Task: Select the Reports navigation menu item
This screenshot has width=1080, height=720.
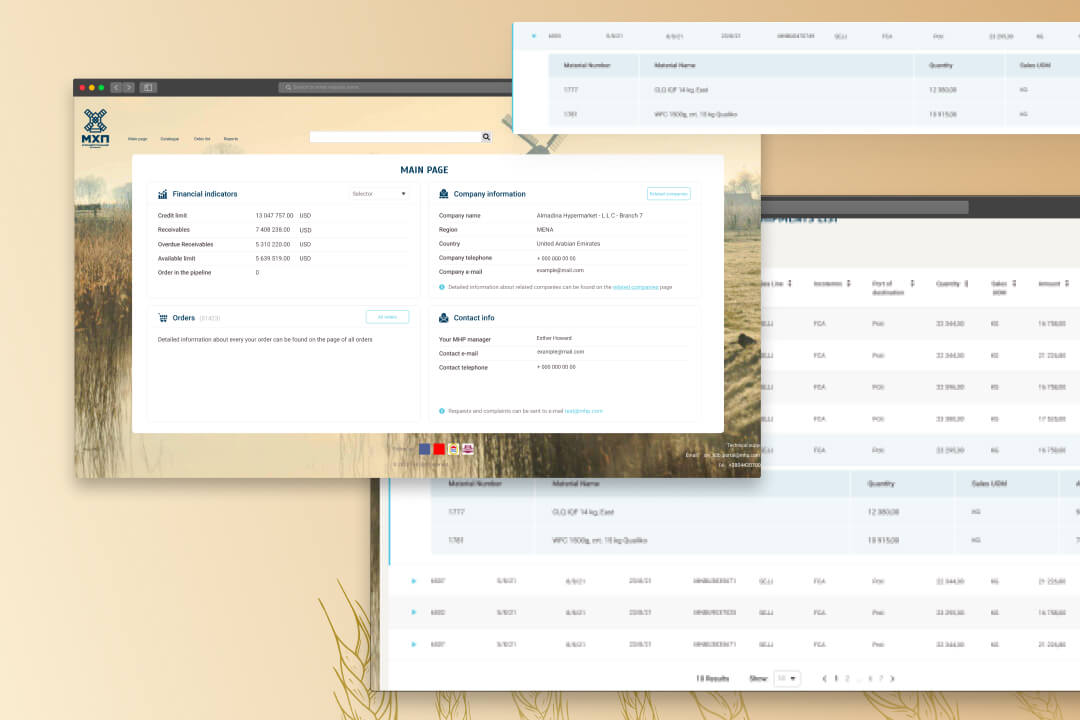Action: tap(231, 138)
